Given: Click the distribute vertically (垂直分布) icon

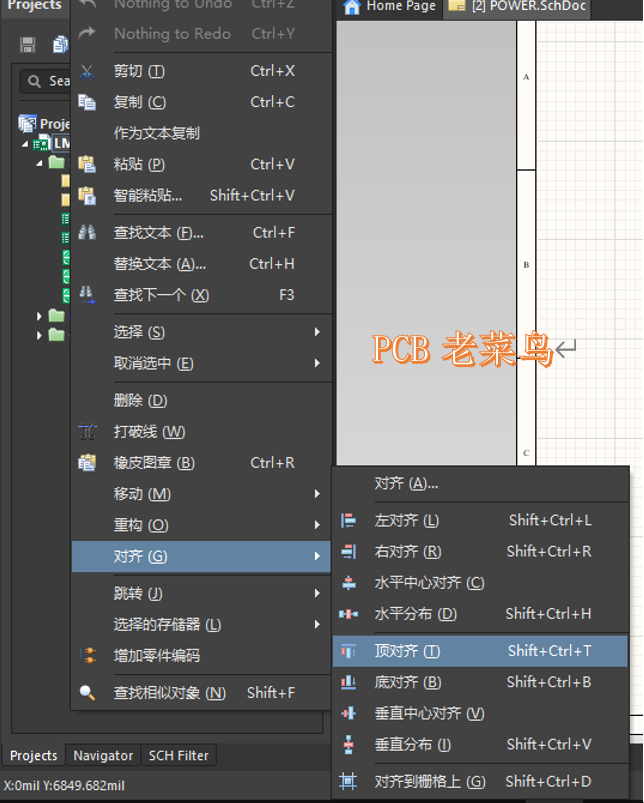Looking at the screenshot, I should [348, 744].
